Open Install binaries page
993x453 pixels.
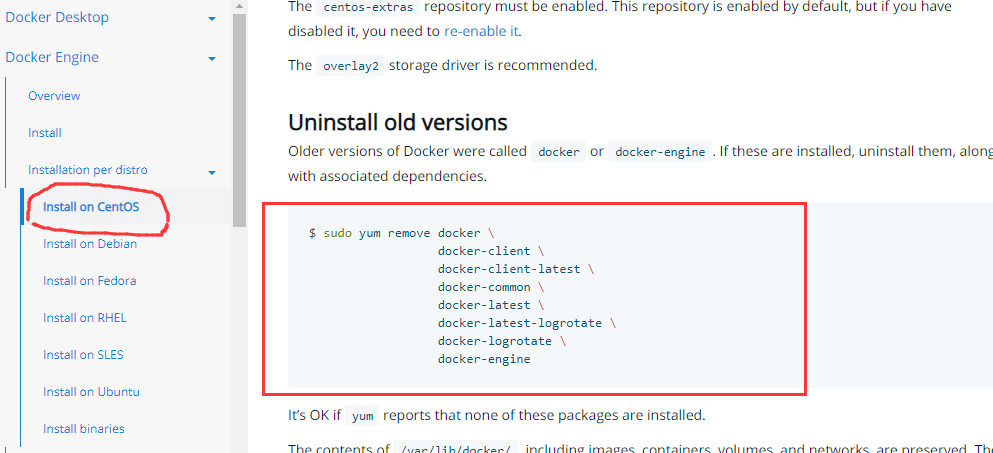click(84, 429)
